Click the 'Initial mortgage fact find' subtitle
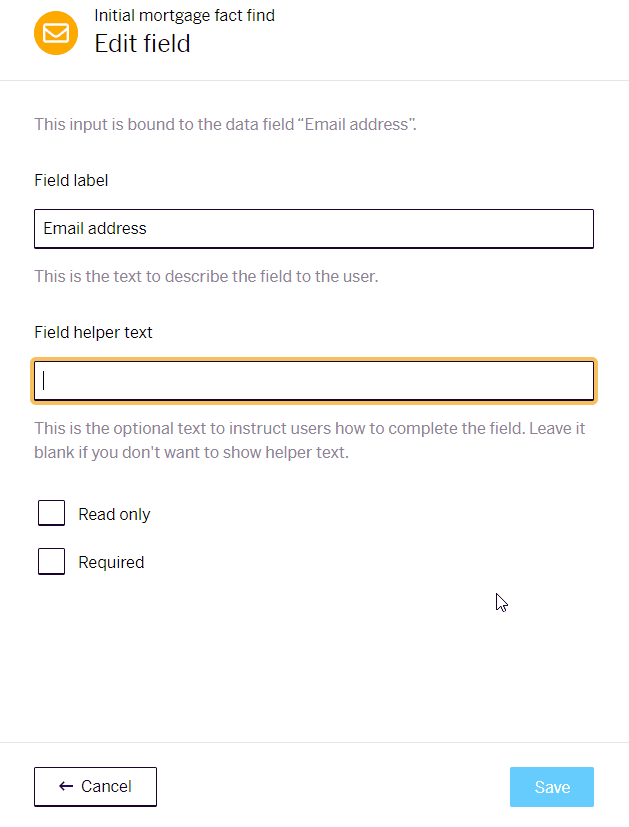 tap(185, 15)
